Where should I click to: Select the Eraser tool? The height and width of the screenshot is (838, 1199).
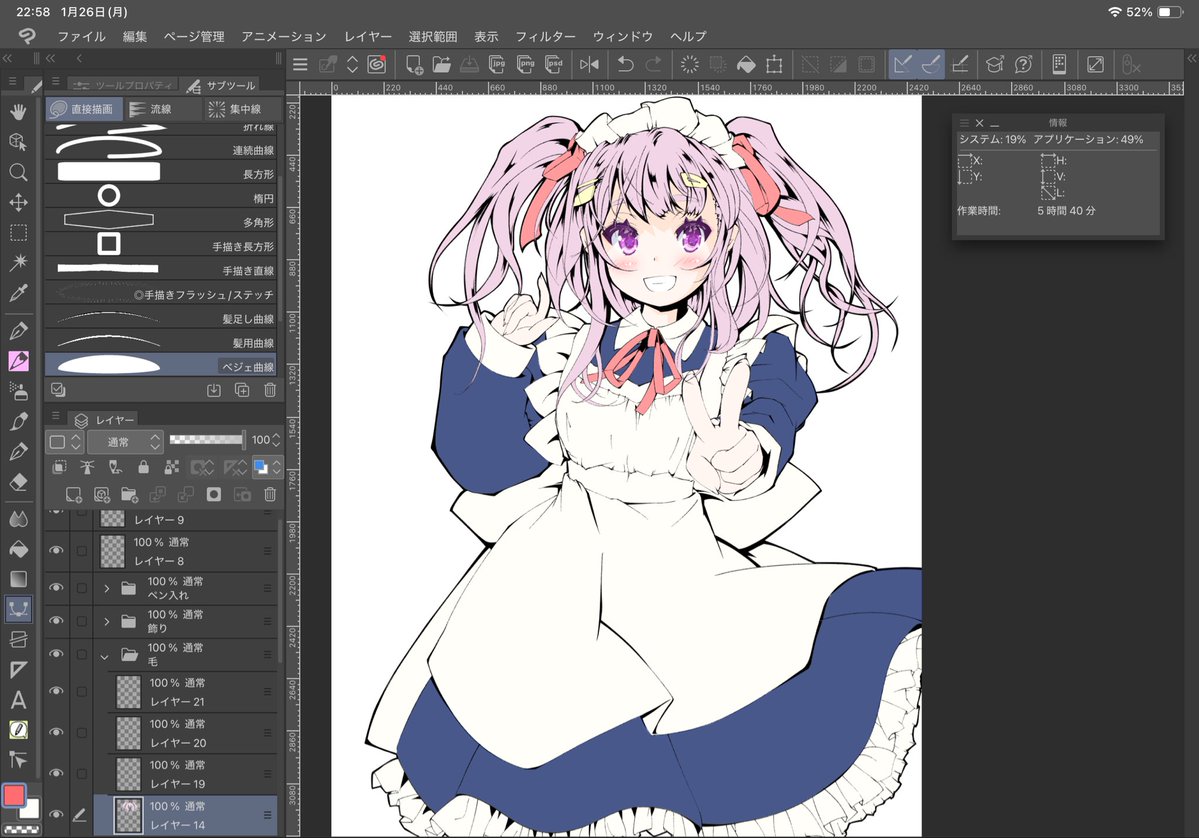click(18, 482)
